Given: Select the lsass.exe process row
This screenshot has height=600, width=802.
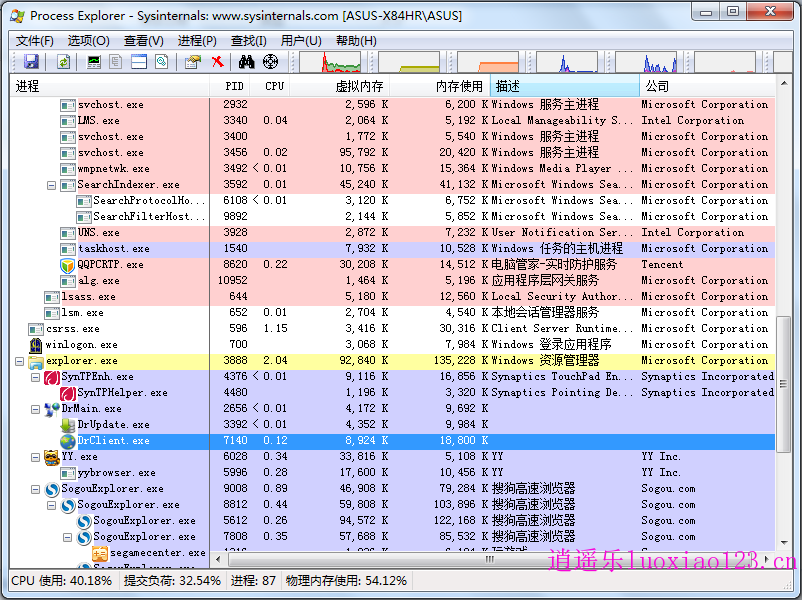Looking at the screenshot, I should (x=392, y=297).
